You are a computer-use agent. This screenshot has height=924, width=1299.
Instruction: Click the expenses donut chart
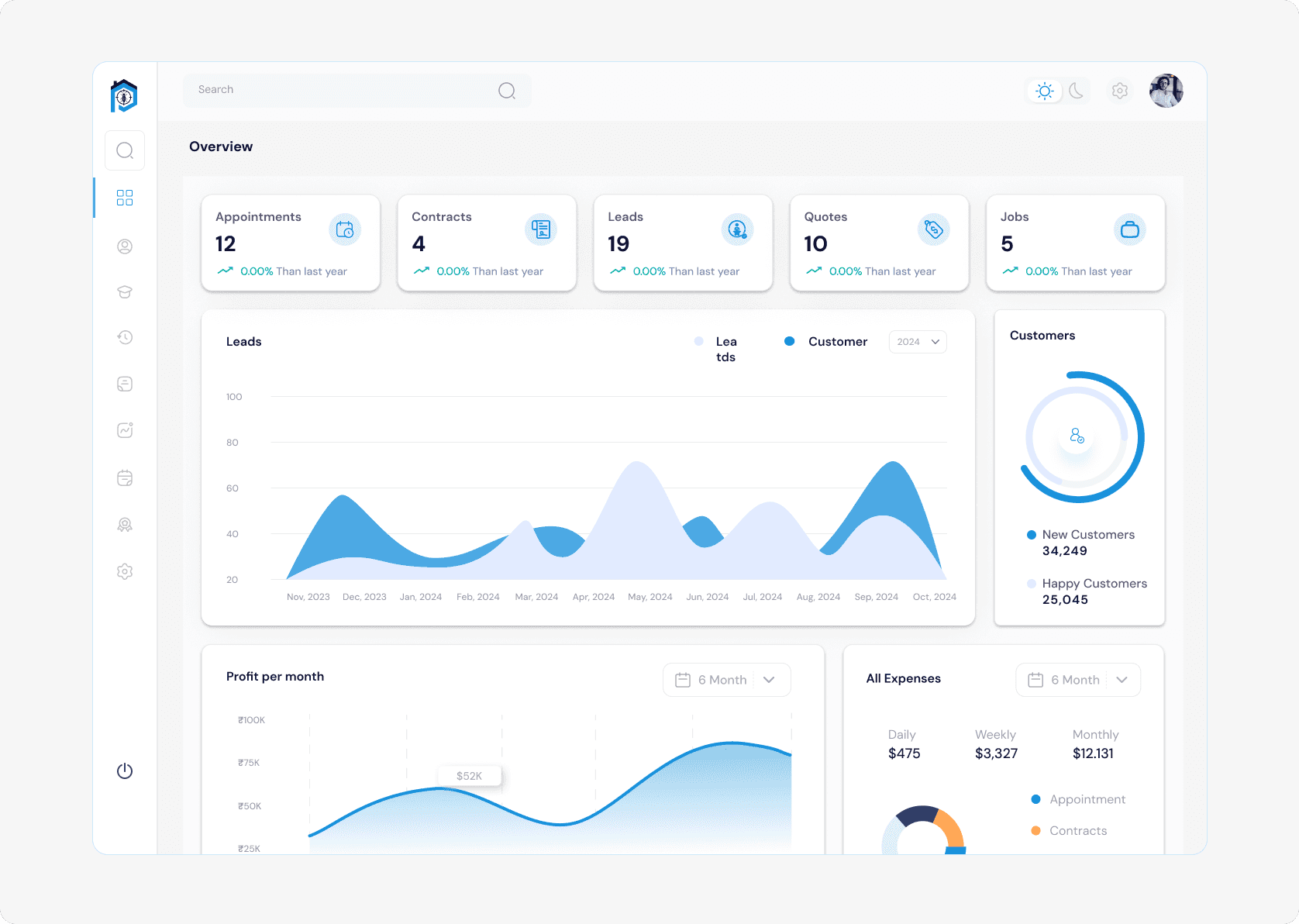pos(924,829)
